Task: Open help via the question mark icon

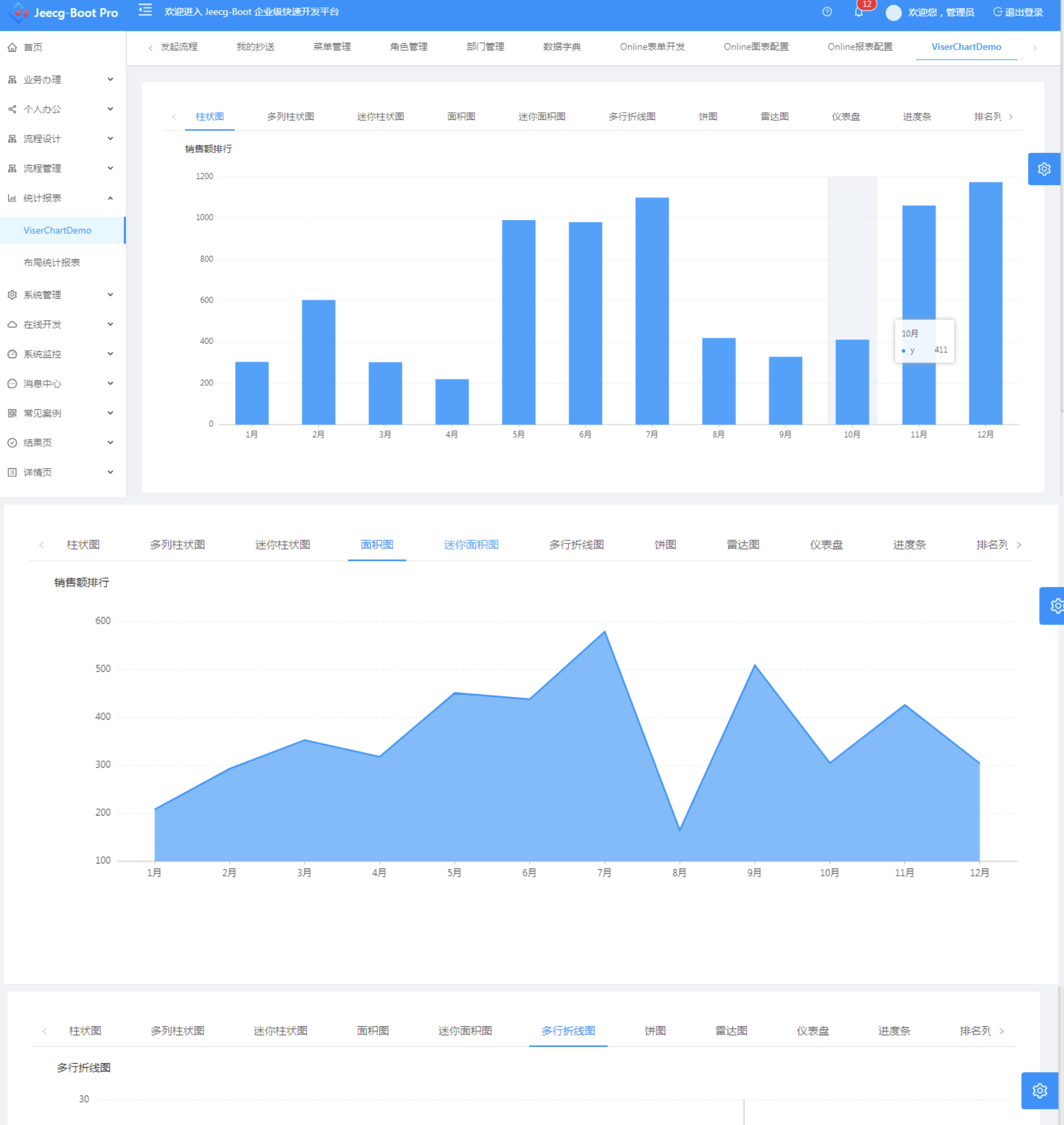Action: [827, 12]
